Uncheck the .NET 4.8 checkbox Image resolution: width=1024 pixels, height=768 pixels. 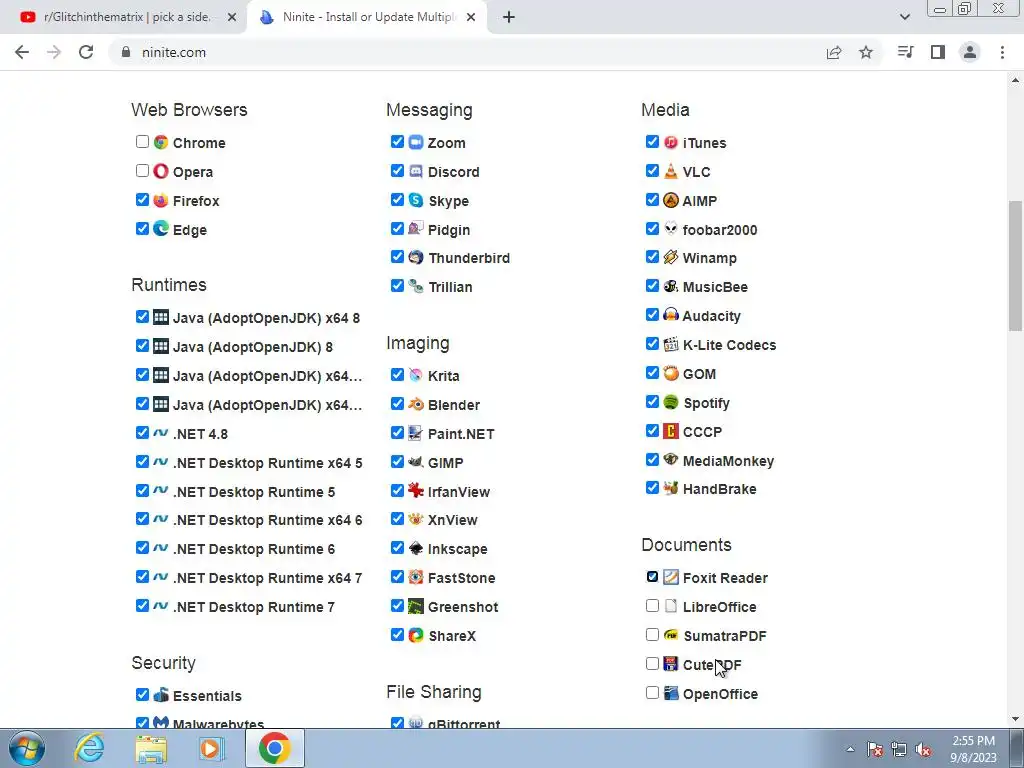[142, 432]
